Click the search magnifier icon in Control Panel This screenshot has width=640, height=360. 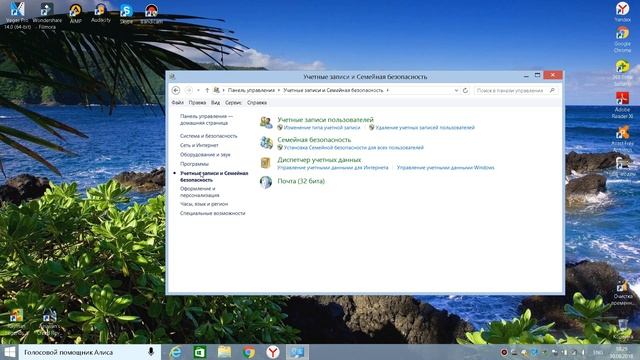point(552,90)
